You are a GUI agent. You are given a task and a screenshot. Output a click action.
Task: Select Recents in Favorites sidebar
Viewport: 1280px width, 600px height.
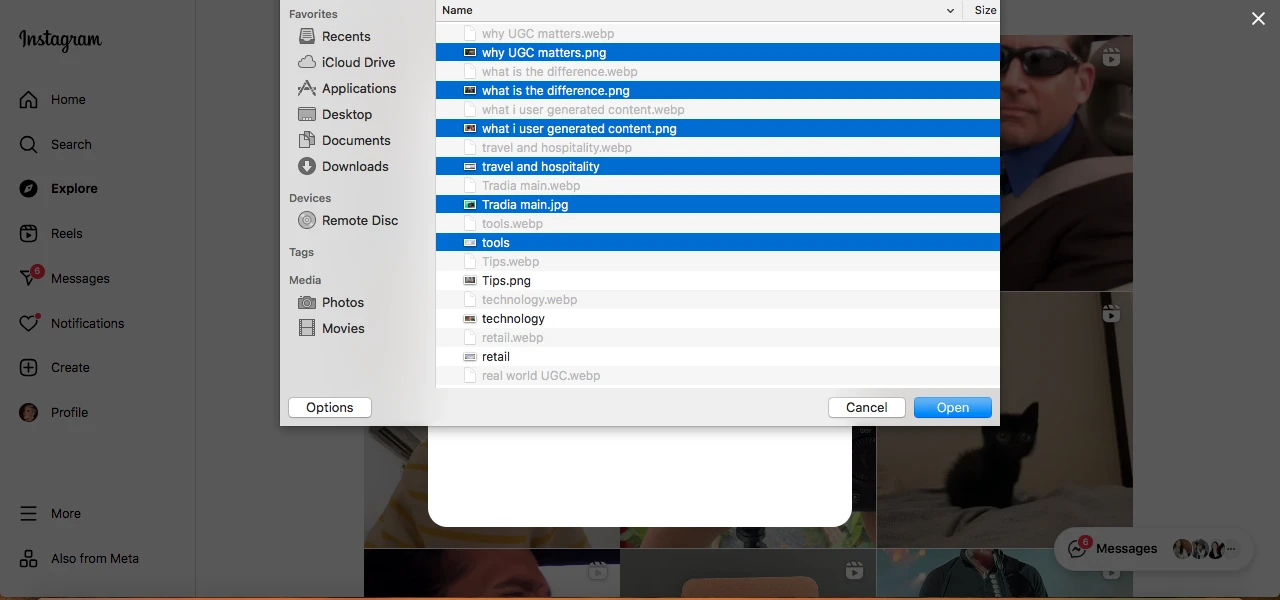346,37
